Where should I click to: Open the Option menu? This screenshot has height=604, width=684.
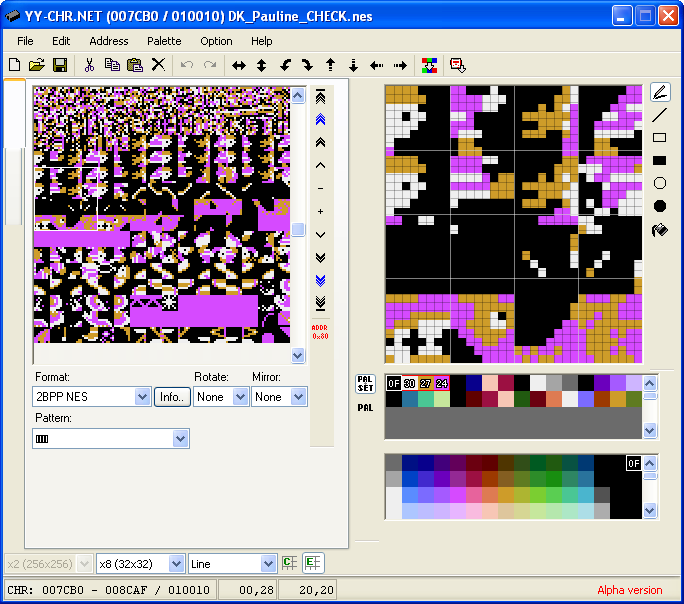click(216, 41)
